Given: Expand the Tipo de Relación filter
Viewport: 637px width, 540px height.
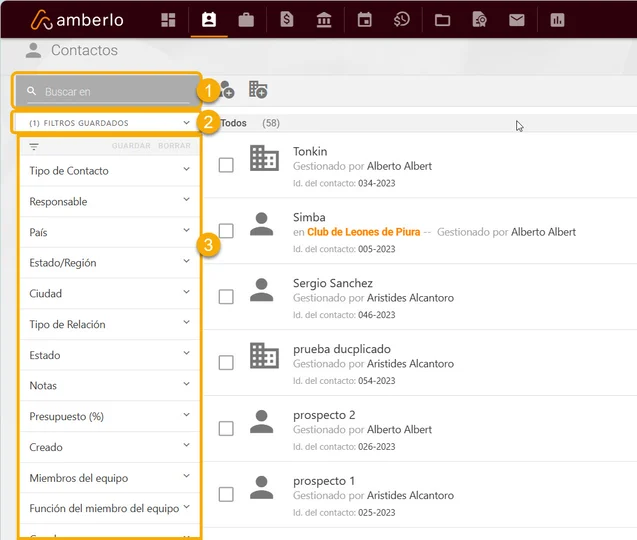Looking at the screenshot, I should (x=110, y=324).
